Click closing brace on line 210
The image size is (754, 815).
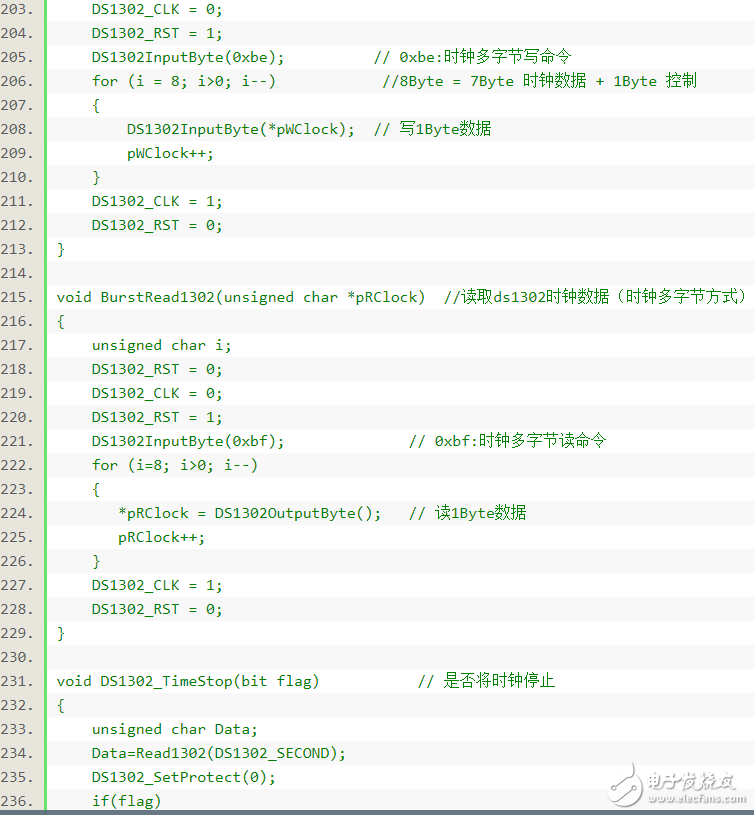[x=96, y=177]
